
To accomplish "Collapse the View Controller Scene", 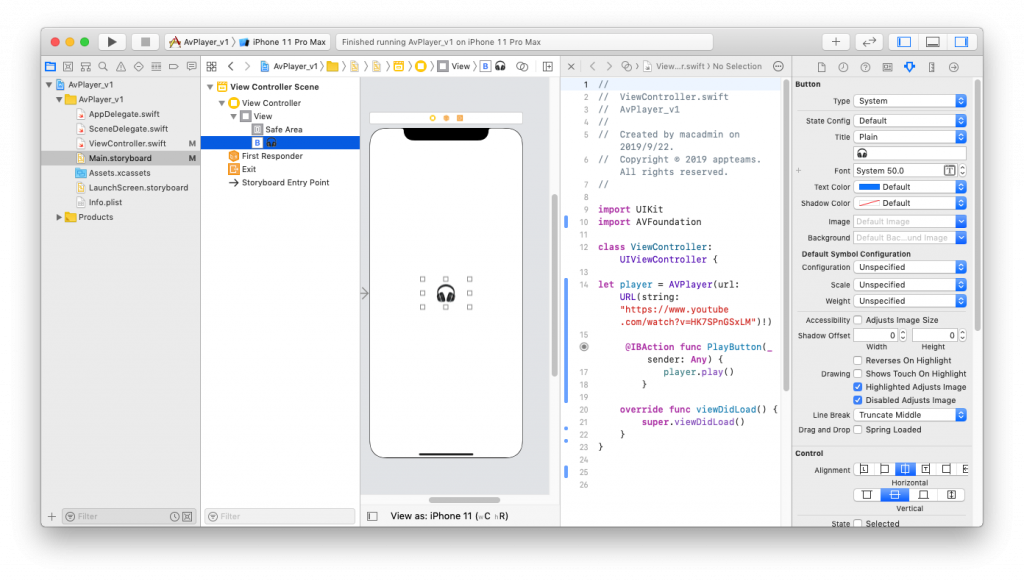I will click(x=210, y=87).
